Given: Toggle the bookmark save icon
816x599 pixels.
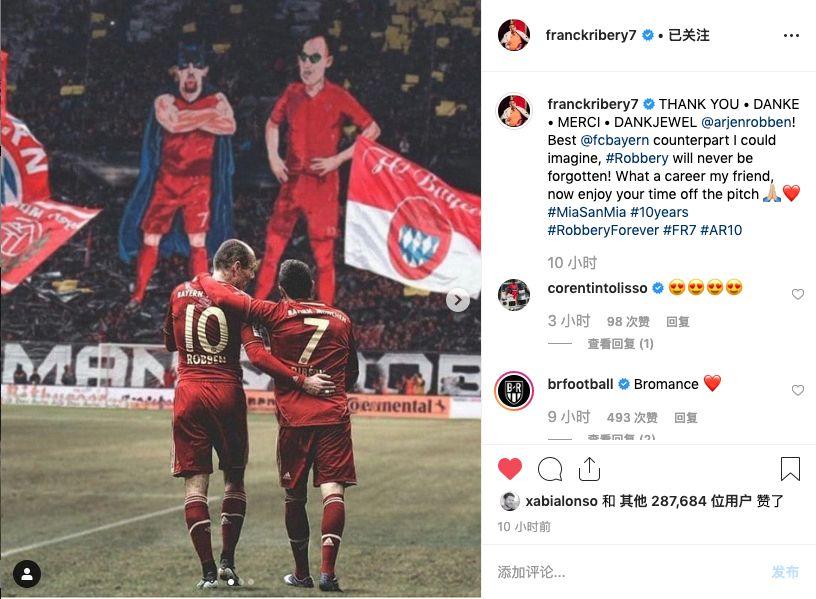Looking at the screenshot, I should click(790, 468).
